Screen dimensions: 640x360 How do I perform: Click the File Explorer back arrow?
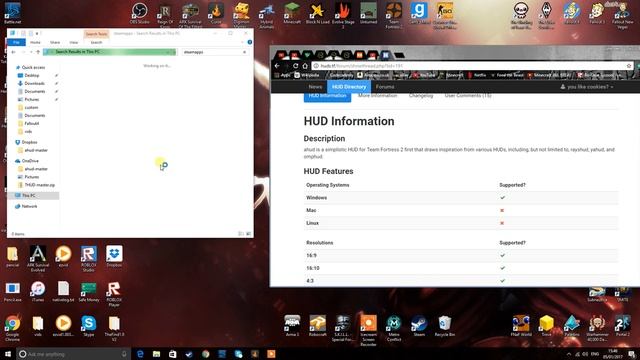[13, 52]
